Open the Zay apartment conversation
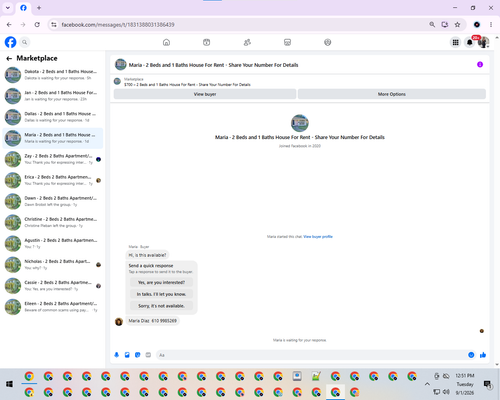This screenshot has height=400, width=500. (x=53, y=159)
